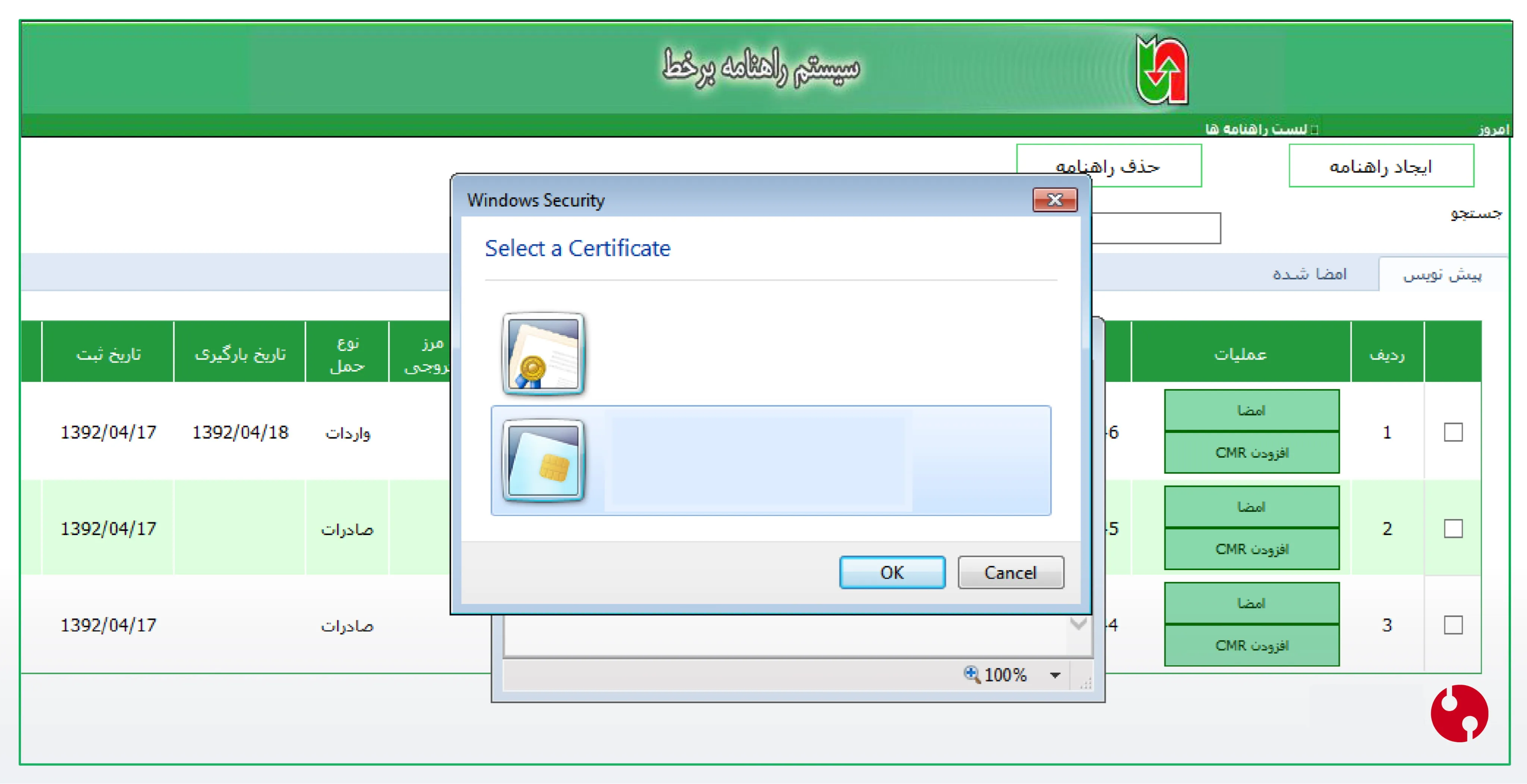Viewport: 1527px width, 784px height.
Task: Click the واردات transport type cell
Action: click(x=347, y=433)
